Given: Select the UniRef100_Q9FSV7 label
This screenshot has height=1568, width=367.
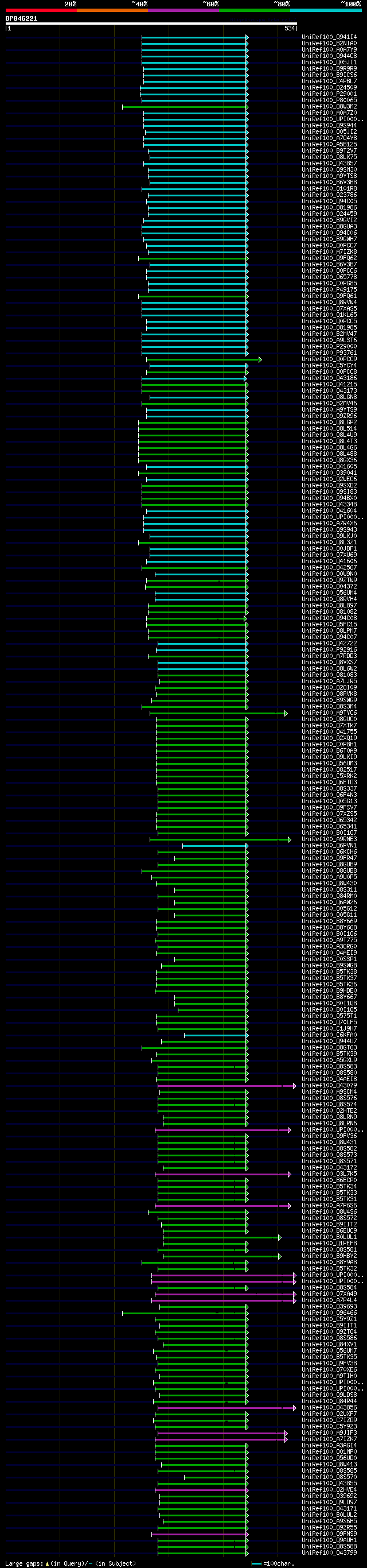Looking at the screenshot, I should [x=329, y=808].
